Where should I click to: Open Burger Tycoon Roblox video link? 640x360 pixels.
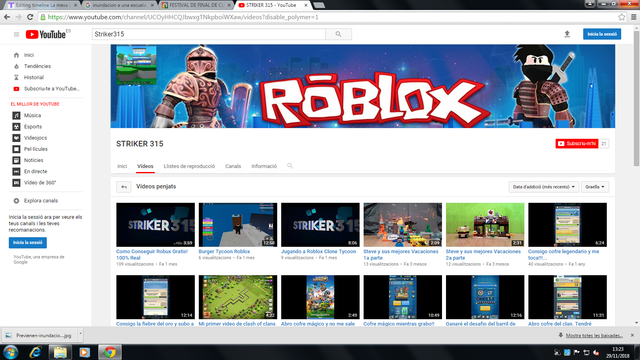point(224,252)
